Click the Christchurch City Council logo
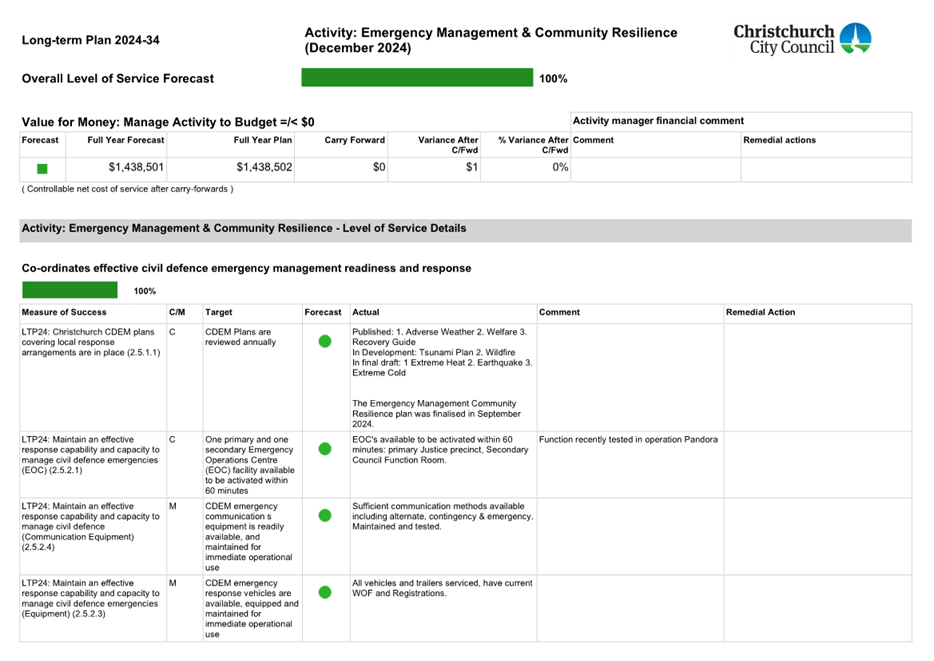 pyautogui.click(x=802, y=39)
